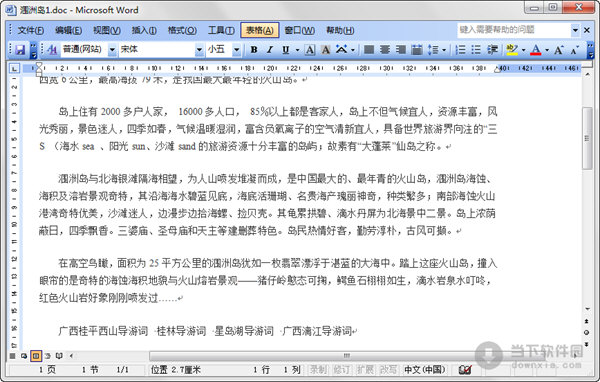Click the Decrease Indent icon
This screenshot has width=600, height=382.
click(492, 49)
